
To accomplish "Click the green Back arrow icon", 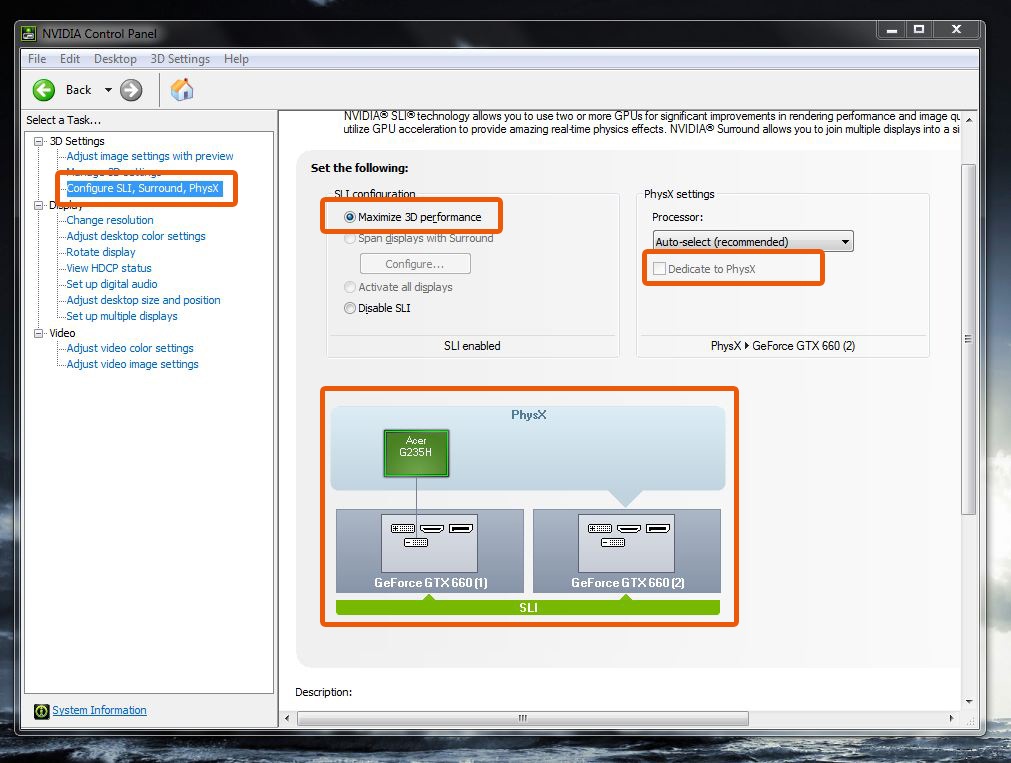I will point(44,90).
